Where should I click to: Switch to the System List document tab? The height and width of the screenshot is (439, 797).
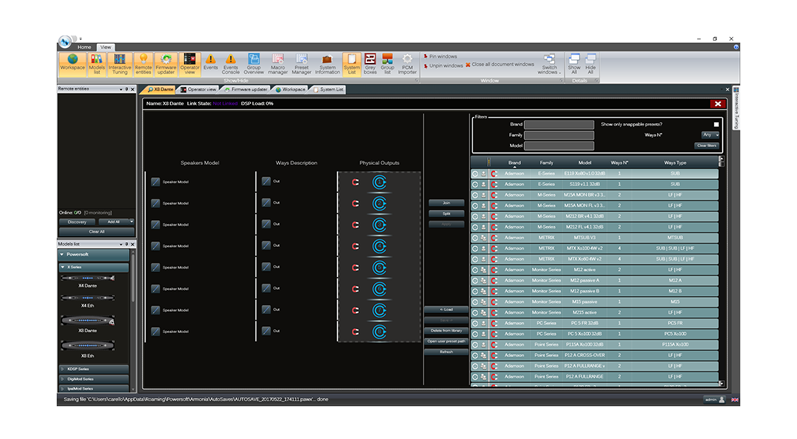(x=328, y=89)
